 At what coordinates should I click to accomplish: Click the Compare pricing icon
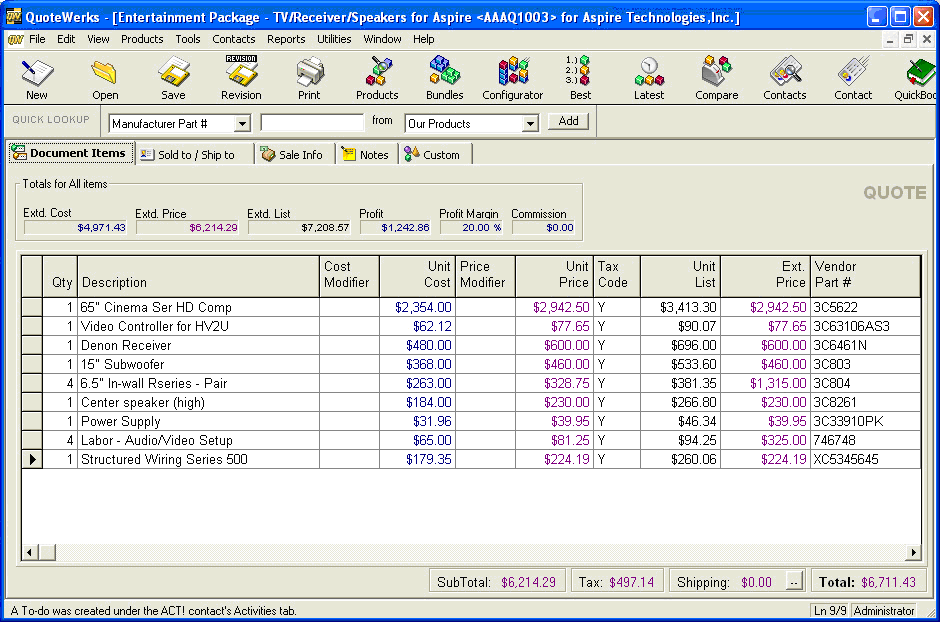point(717,77)
